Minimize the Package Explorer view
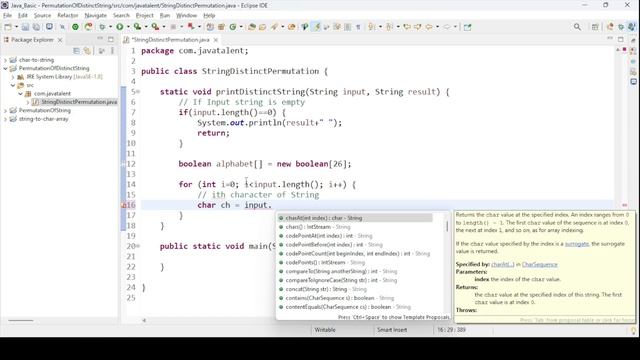Viewport: 640px width, 360px height. [100, 39]
